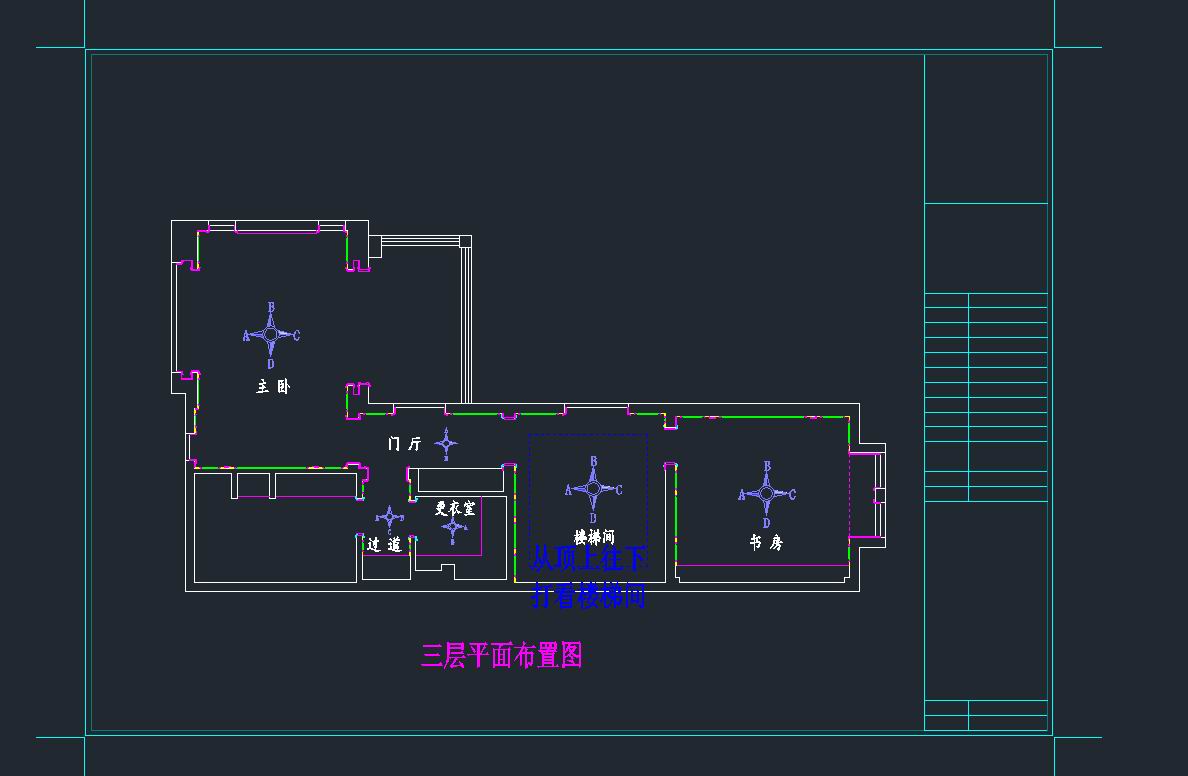The height and width of the screenshot is (776, 1188).
Task: Click the elevation compass symbol in 主卧
Action: 271,335
